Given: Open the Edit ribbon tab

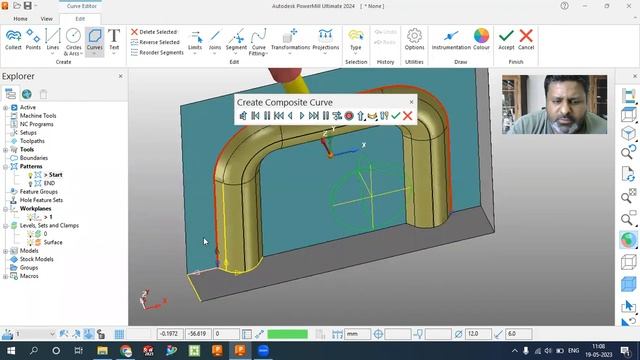Looking at the screenshot, I should 80,19.
